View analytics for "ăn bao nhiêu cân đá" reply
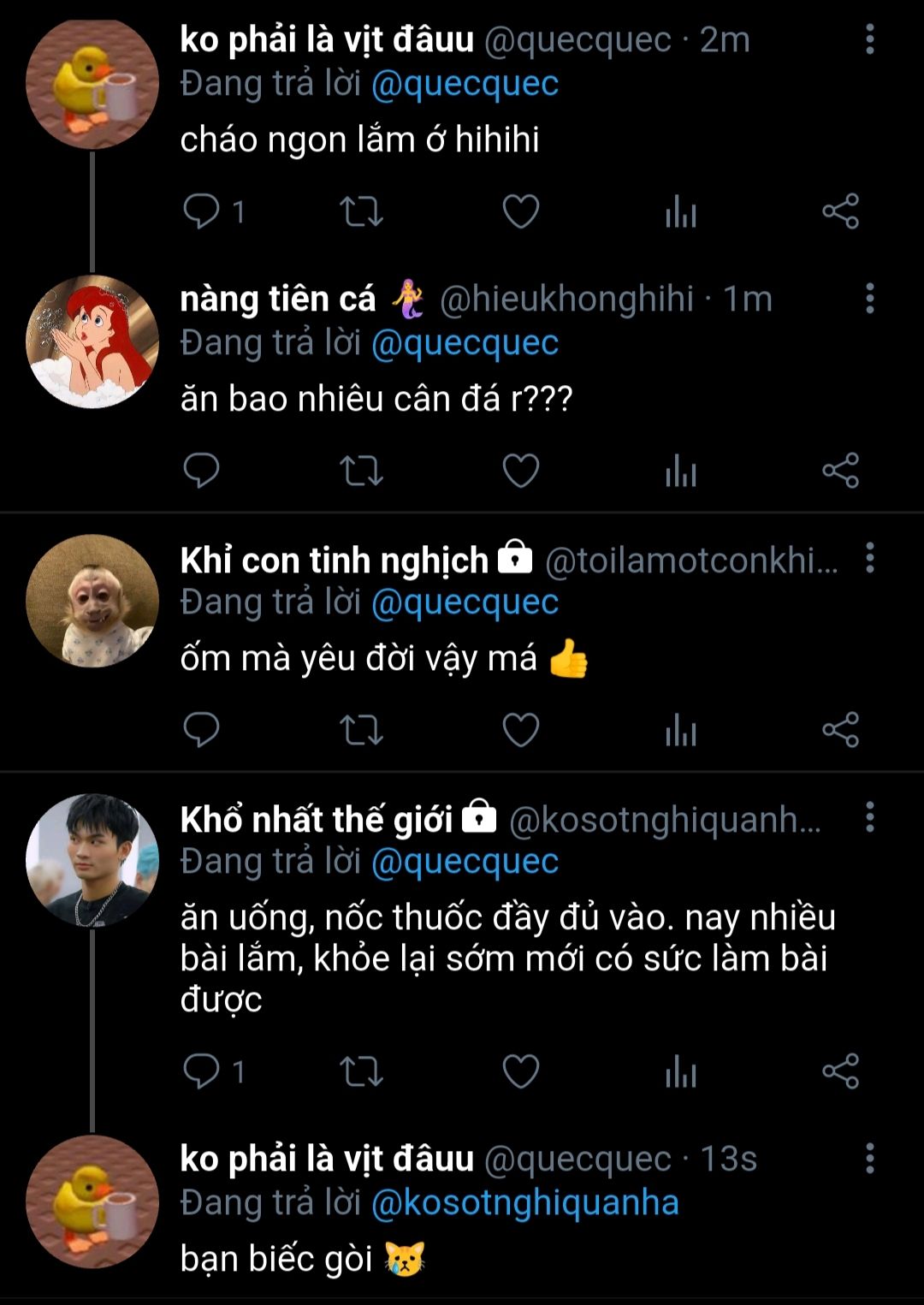 pos(681,471)
